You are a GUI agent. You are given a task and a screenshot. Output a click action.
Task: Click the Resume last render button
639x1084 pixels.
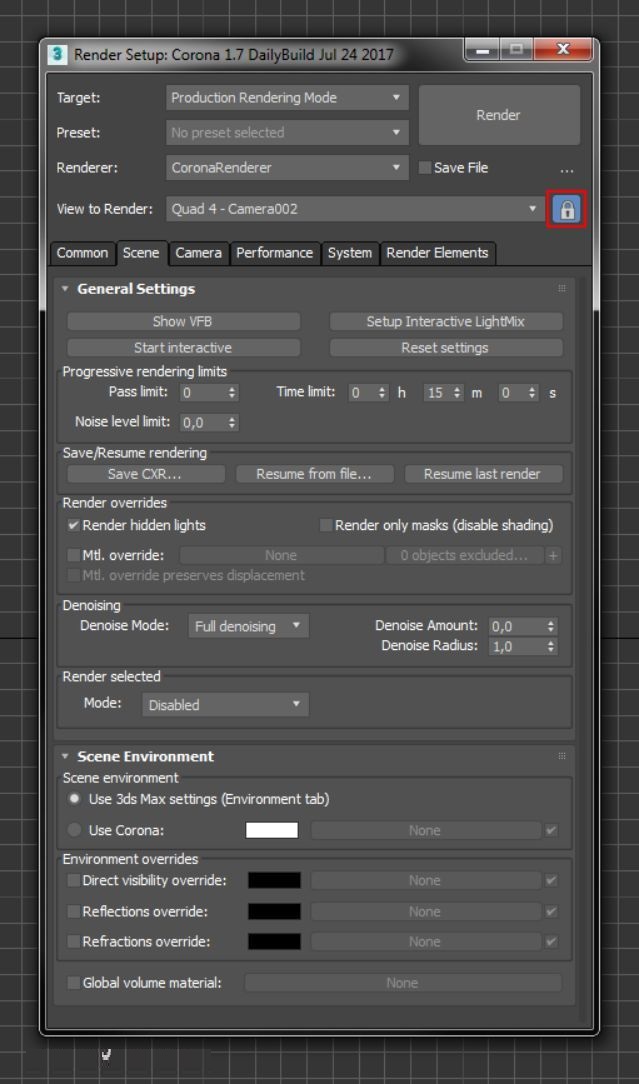[x=483, y=474]
